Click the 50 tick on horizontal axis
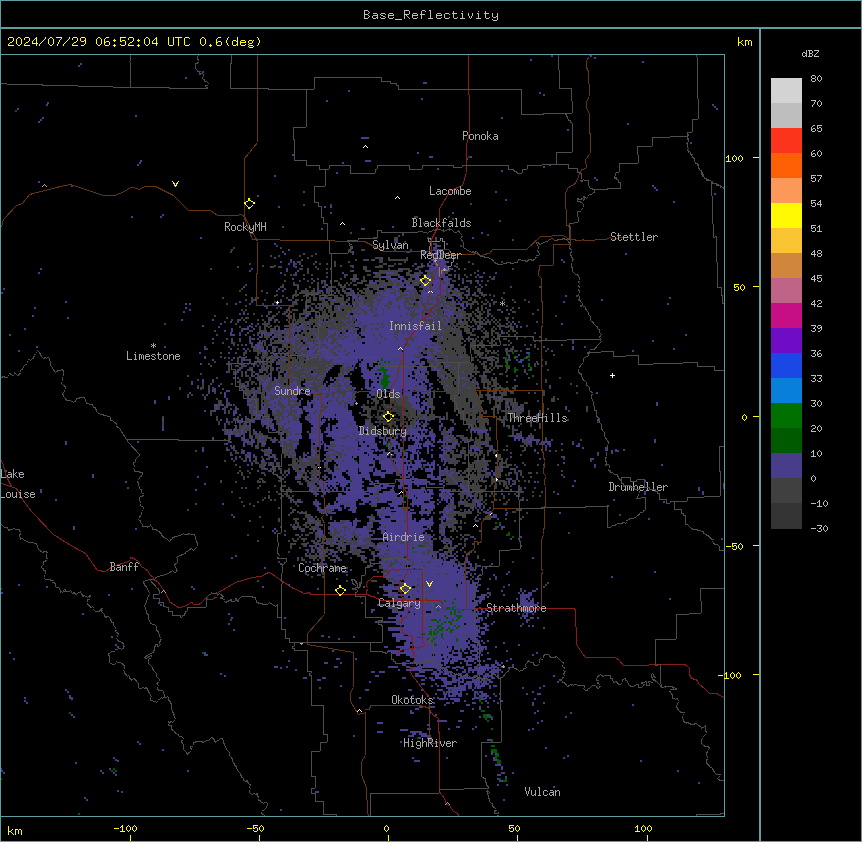 click(514, 828)
